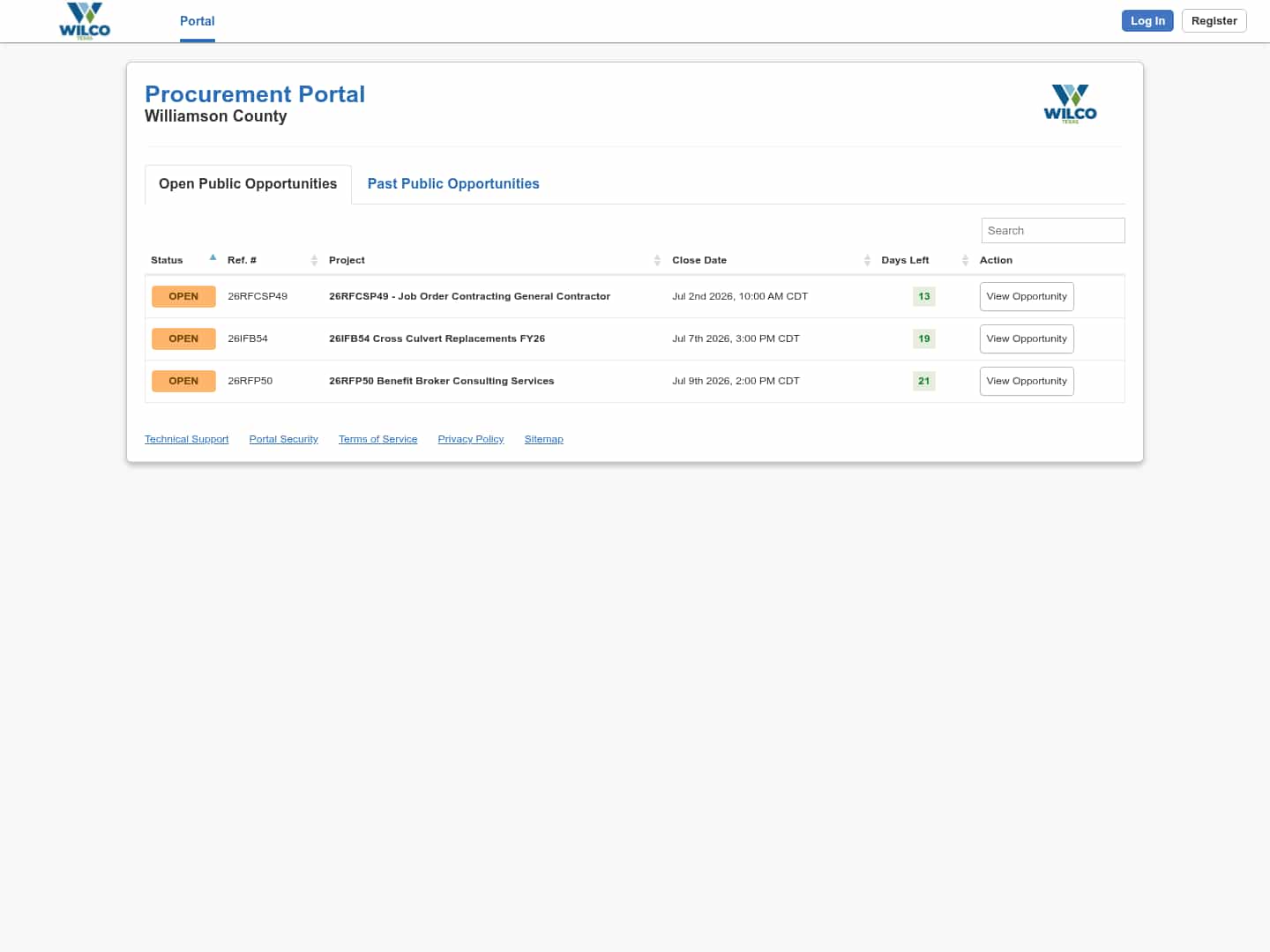The height and width of the screenshot is (952, 1270).
Task: Open the Sitemap footer link
Action: pyautogui.click(x=544, y=439)
